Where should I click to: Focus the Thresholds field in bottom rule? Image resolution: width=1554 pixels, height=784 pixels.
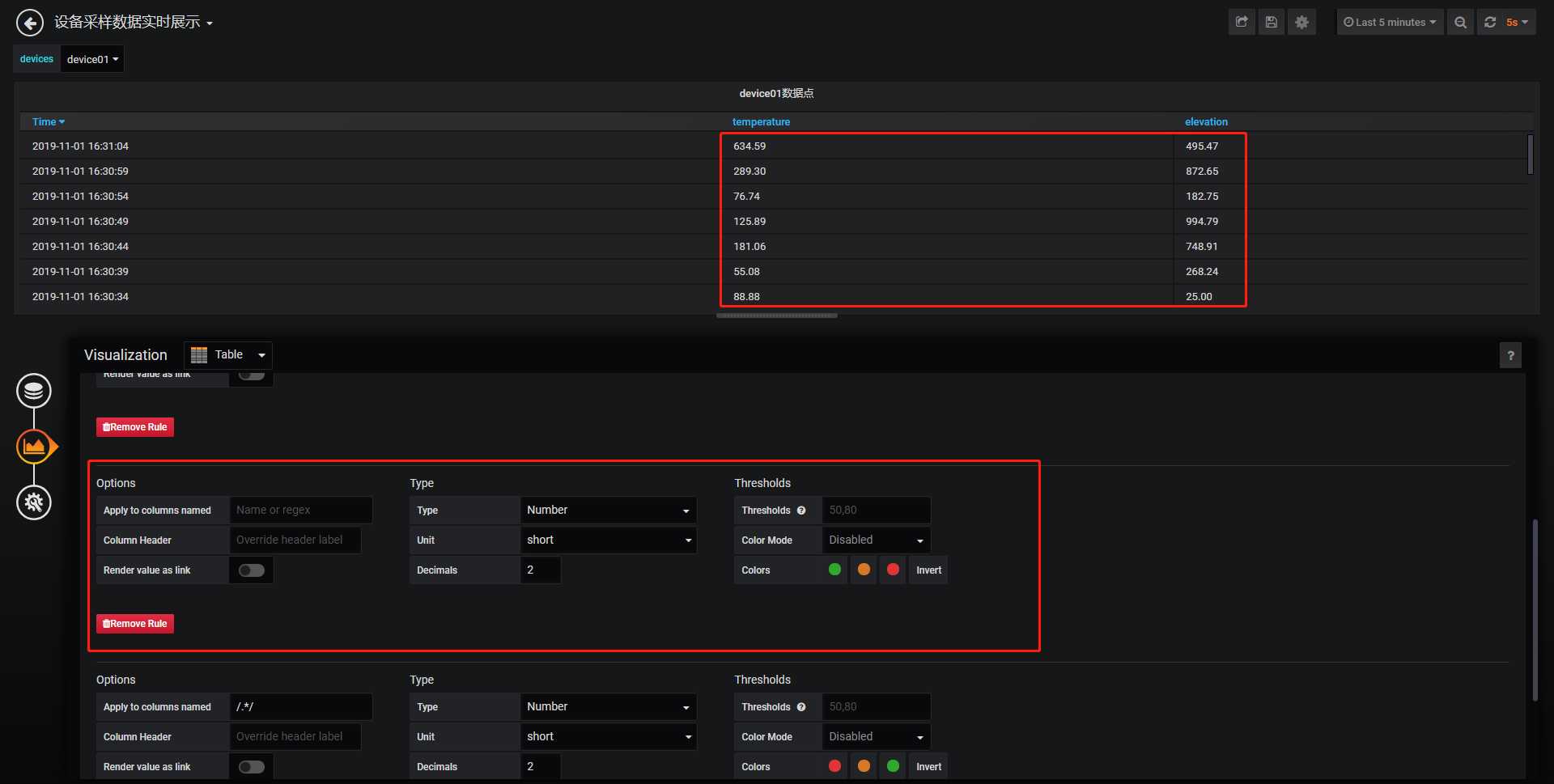[877, 707]
